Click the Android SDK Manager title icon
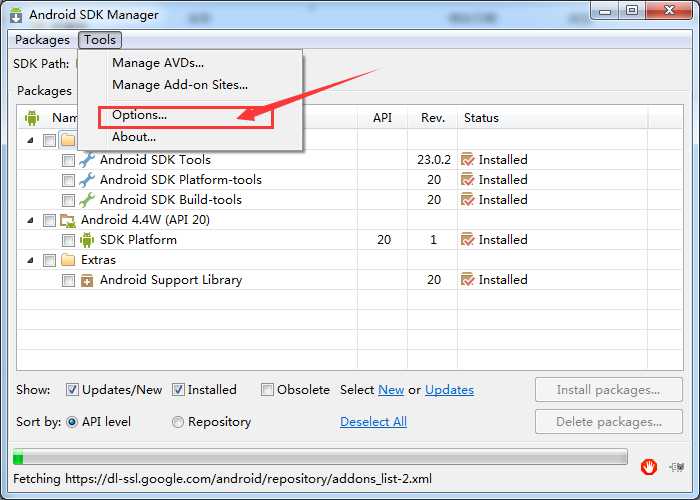This screenshot has width=700, height=500. (x=16, y=15)
